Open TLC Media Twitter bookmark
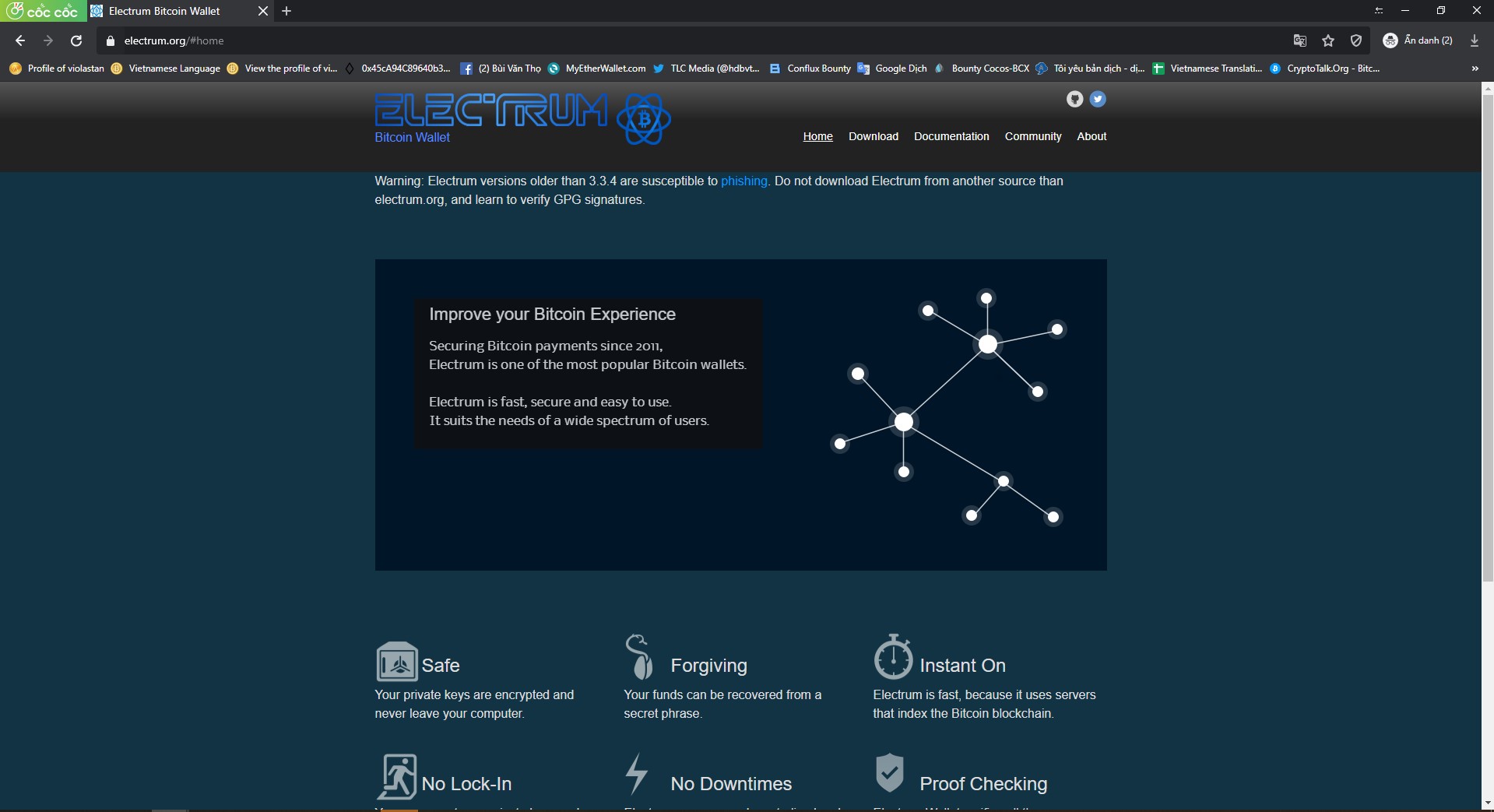1494x812 pixels. point(707,69)
